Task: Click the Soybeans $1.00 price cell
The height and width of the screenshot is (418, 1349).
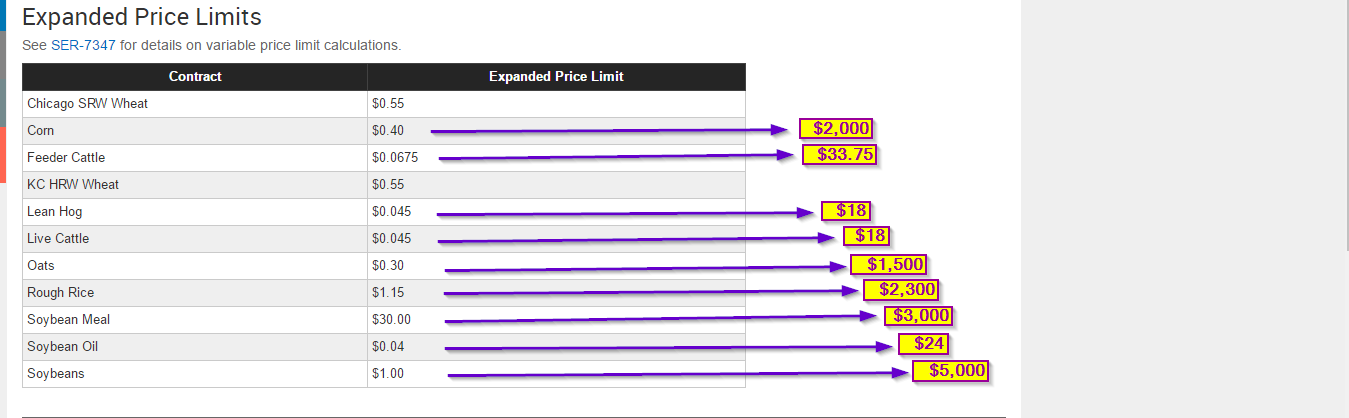Action: pyautogui.click(x=556, y=374)
